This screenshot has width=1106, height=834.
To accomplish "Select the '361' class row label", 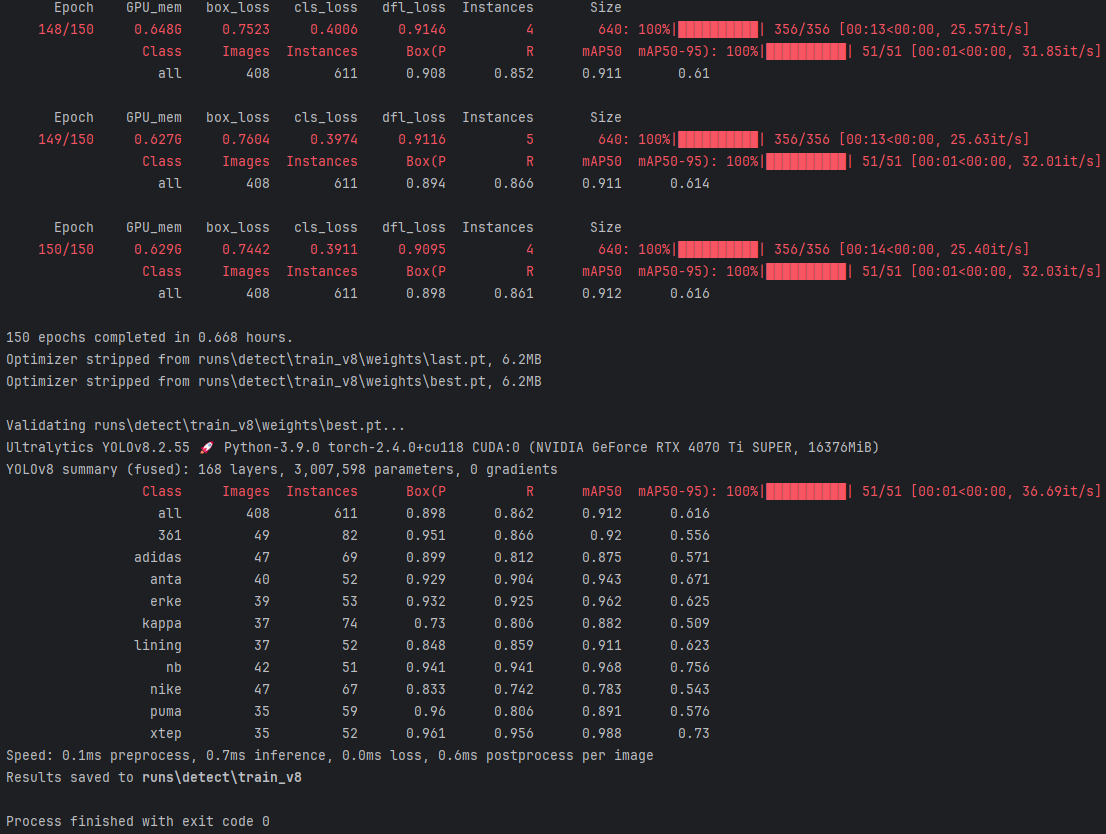I will [170, 536].
